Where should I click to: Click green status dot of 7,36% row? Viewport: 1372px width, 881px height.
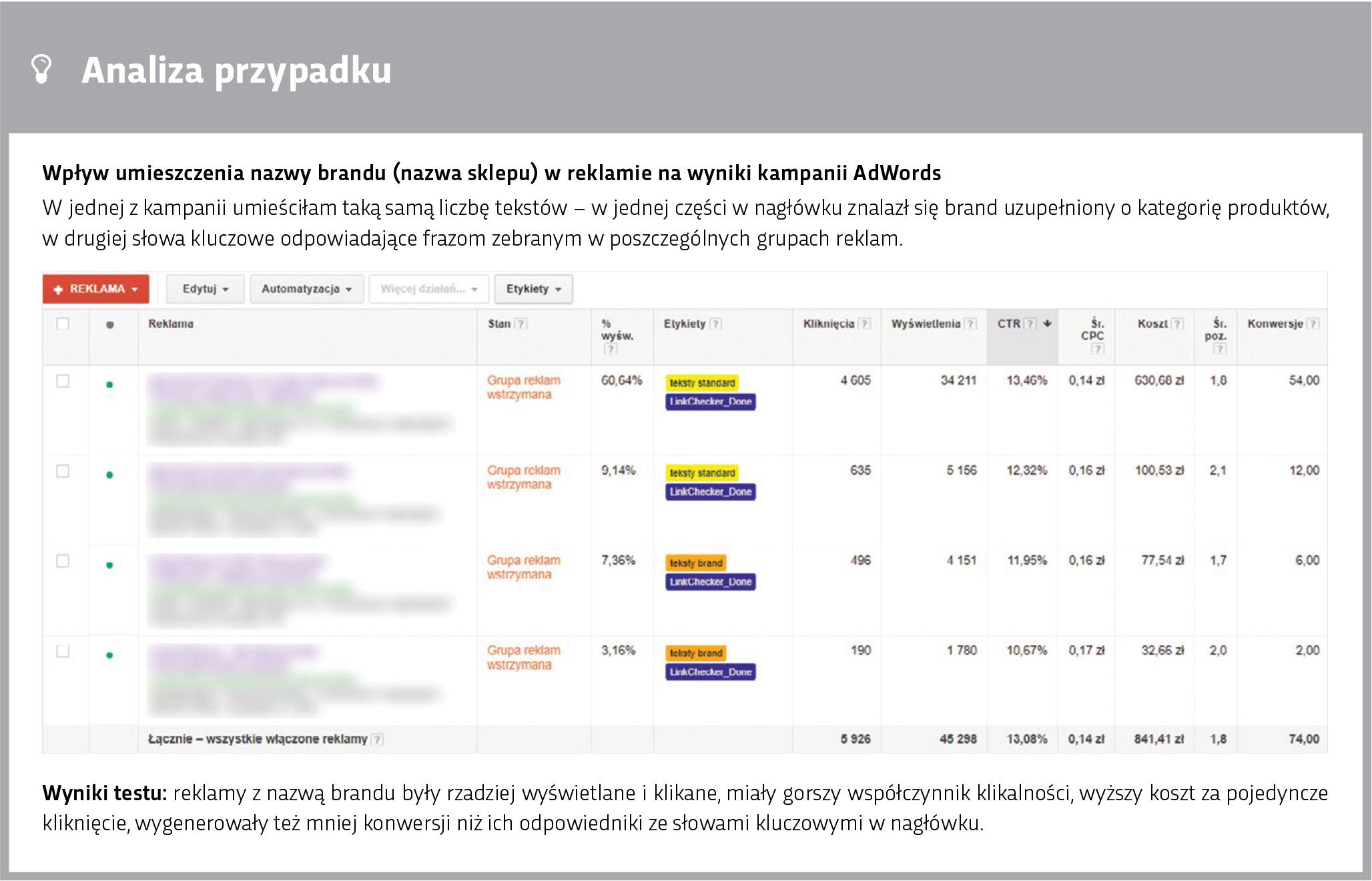pos(110,565)
